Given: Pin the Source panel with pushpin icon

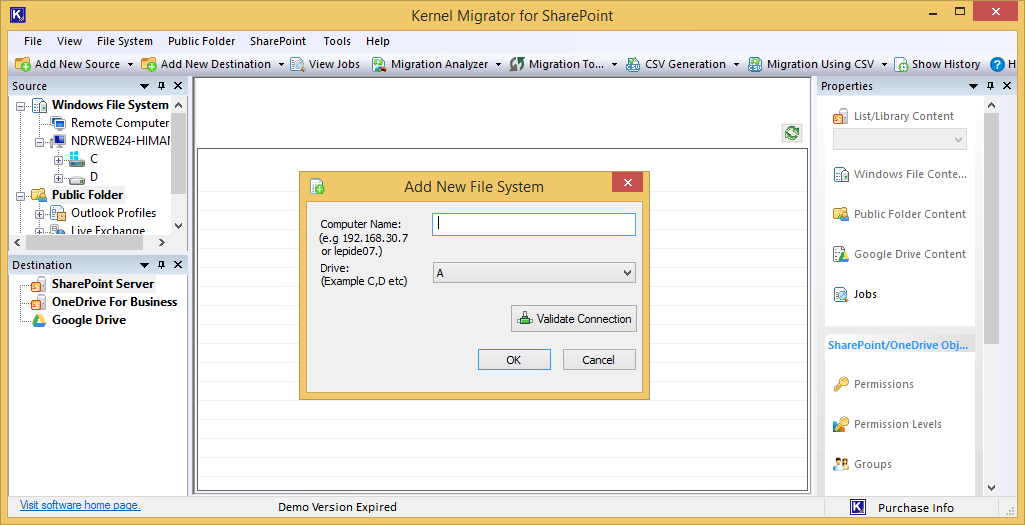Looking at the screenshot, I should pos(161,86).
